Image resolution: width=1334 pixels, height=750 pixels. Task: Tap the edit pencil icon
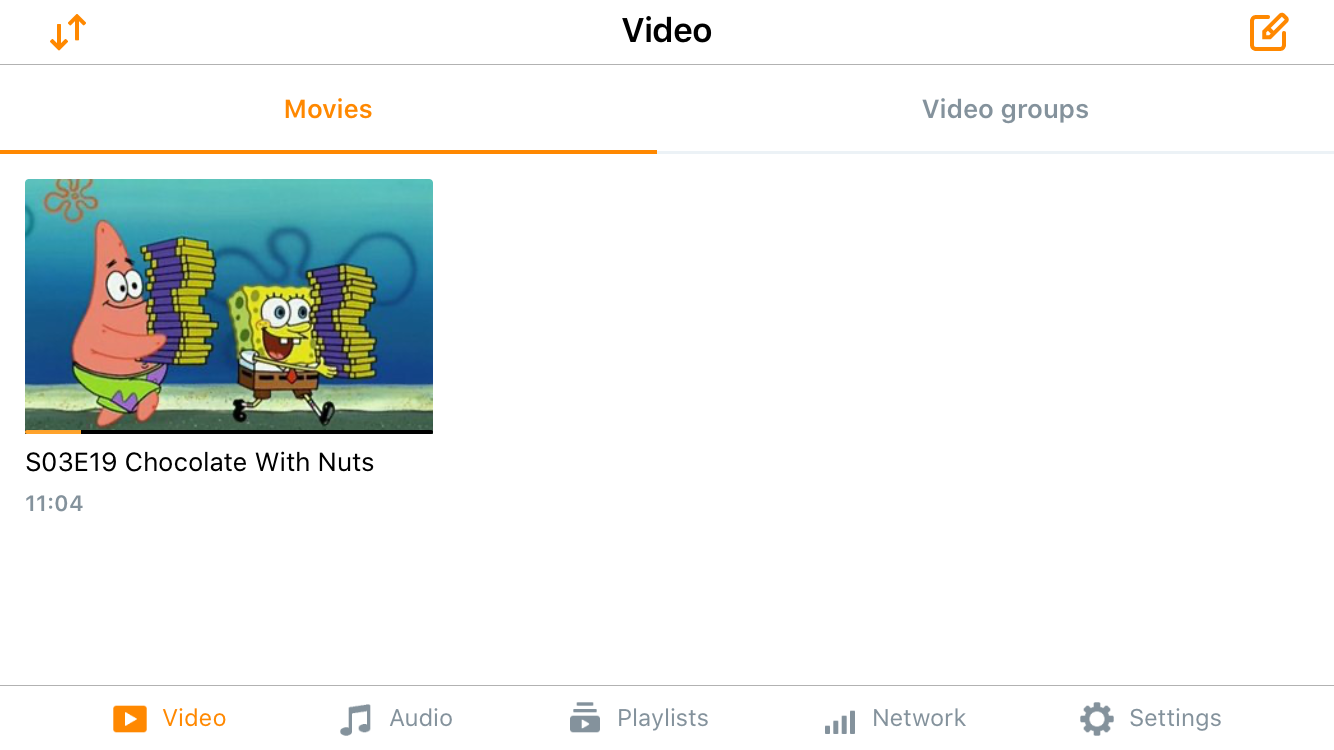(x=1269, y=32)
